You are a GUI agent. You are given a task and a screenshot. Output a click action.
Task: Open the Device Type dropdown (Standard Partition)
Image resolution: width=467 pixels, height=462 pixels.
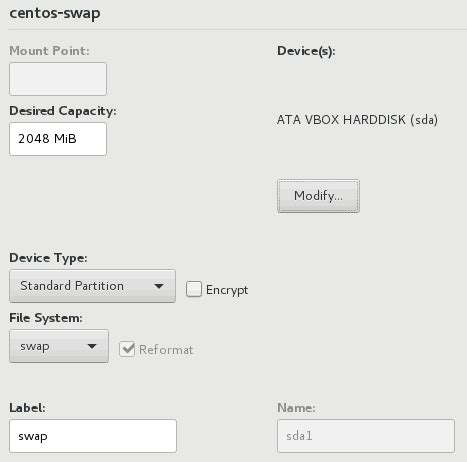(x=92, y=286)
